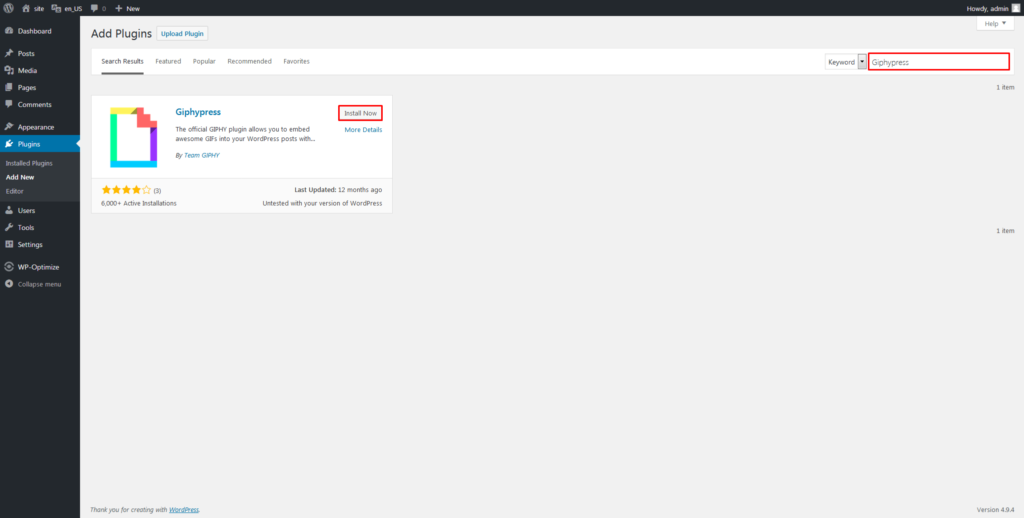The height and width of the screenshot is (518, 1024).
Task: Go to Posts in the sidebar
Action: coord(26,54)
